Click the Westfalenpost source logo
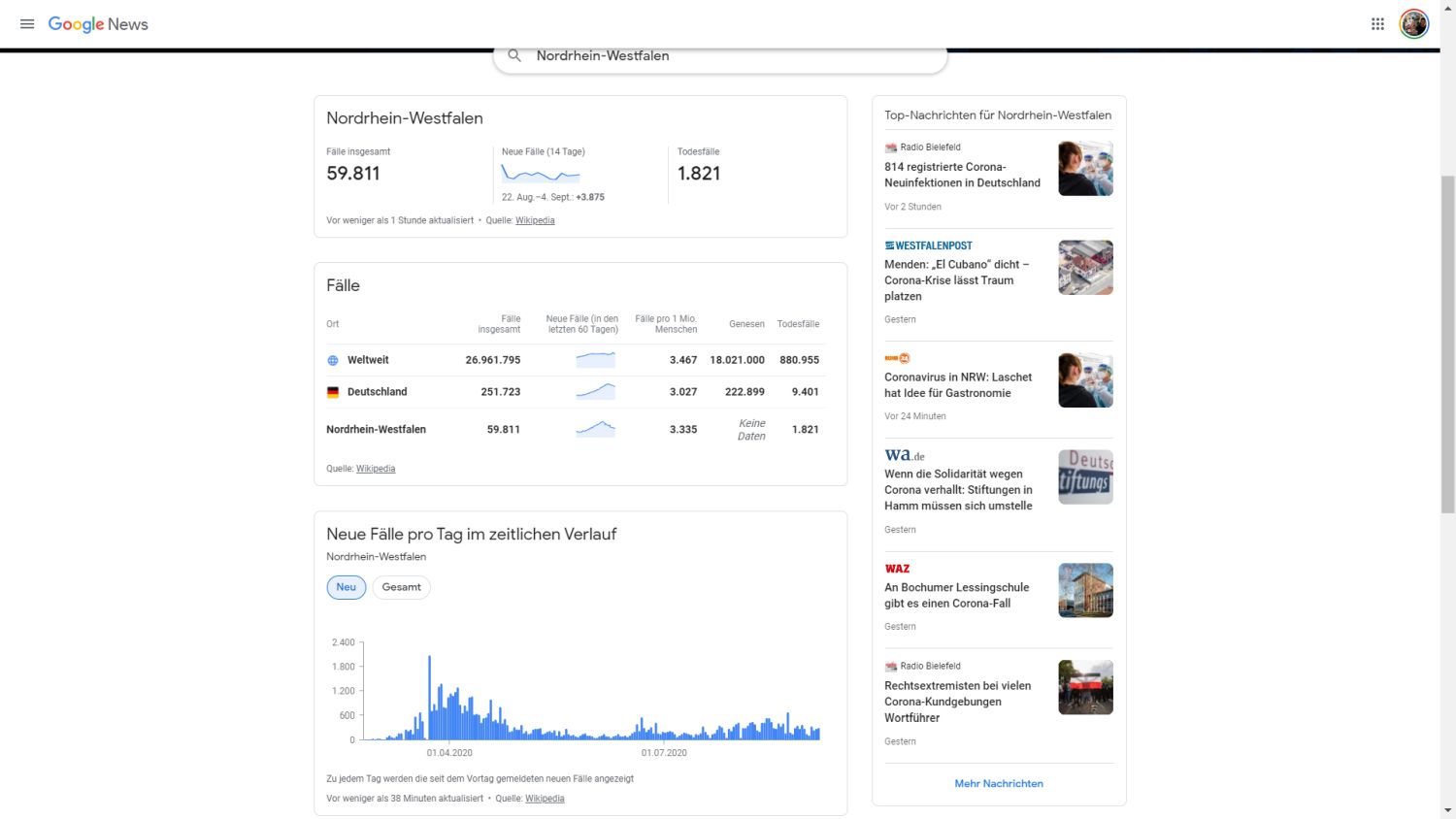Viewport: 1456px width, 819px height. pyautogui.click(x=928, y=246)
